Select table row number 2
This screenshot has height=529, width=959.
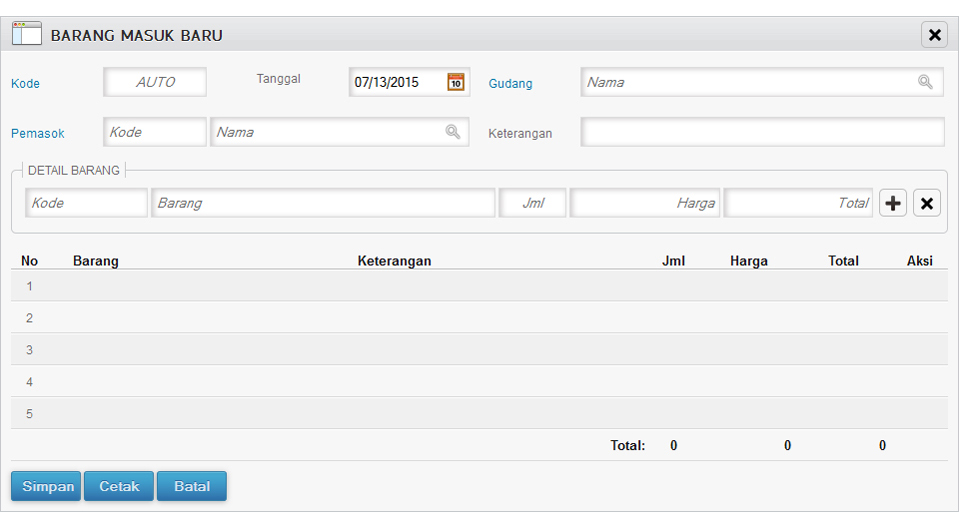tap(480, 317)
